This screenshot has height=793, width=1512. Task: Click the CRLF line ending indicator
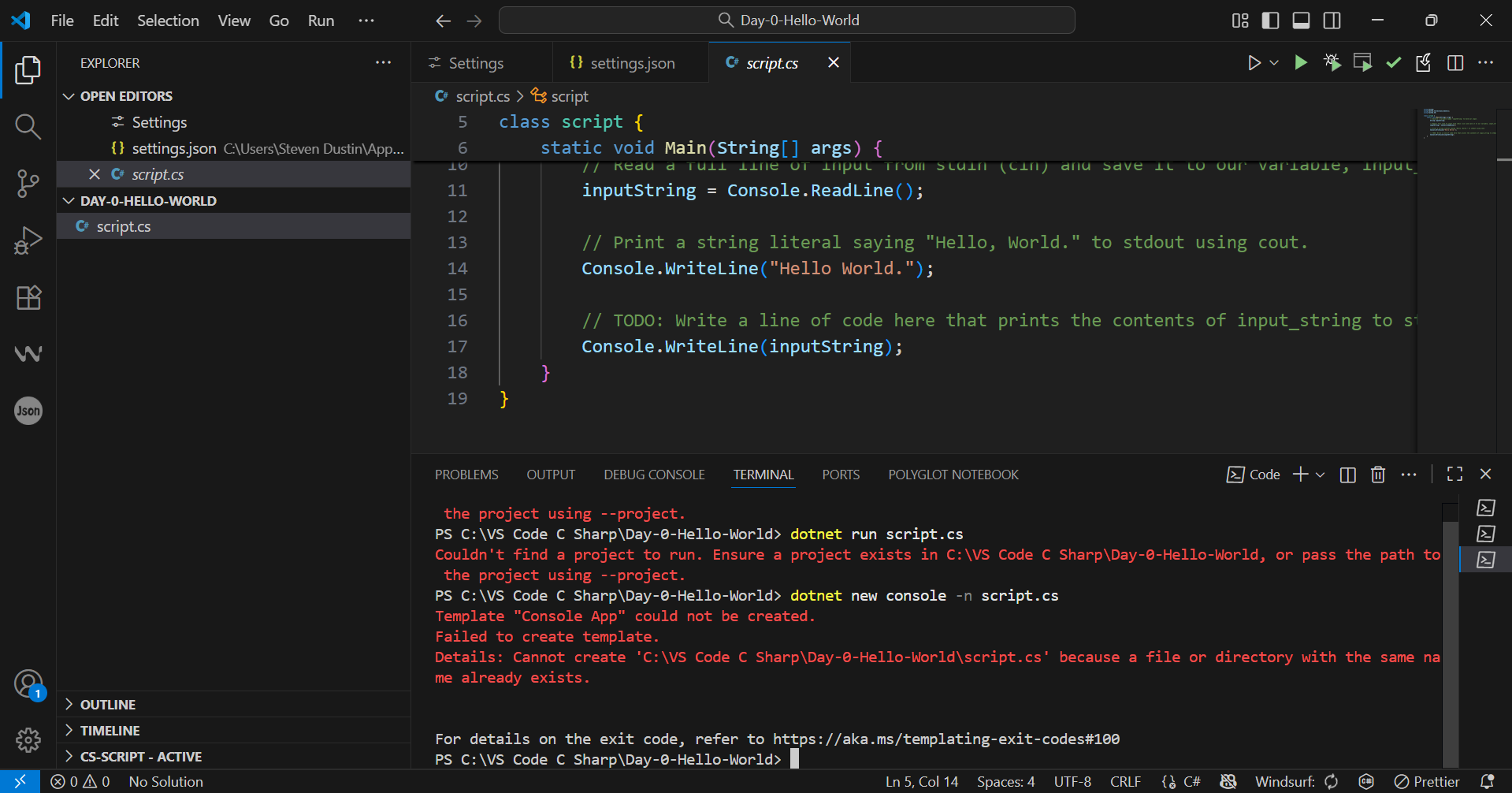pos(1125,781)
